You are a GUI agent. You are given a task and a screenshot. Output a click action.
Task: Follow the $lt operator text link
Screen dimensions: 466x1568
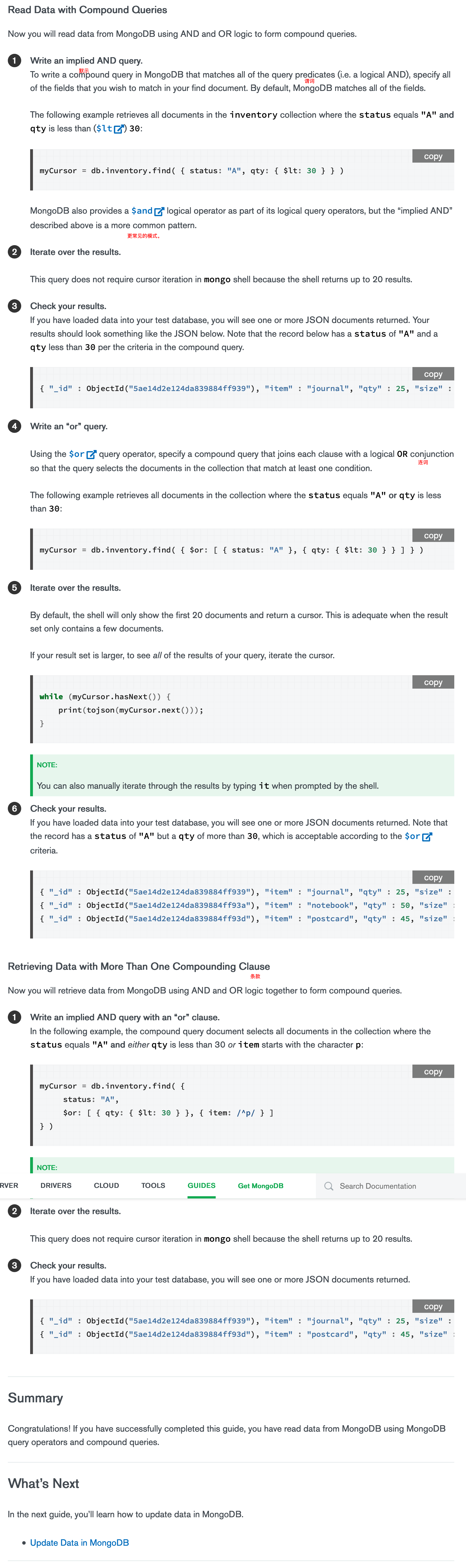tap(104, 128)
